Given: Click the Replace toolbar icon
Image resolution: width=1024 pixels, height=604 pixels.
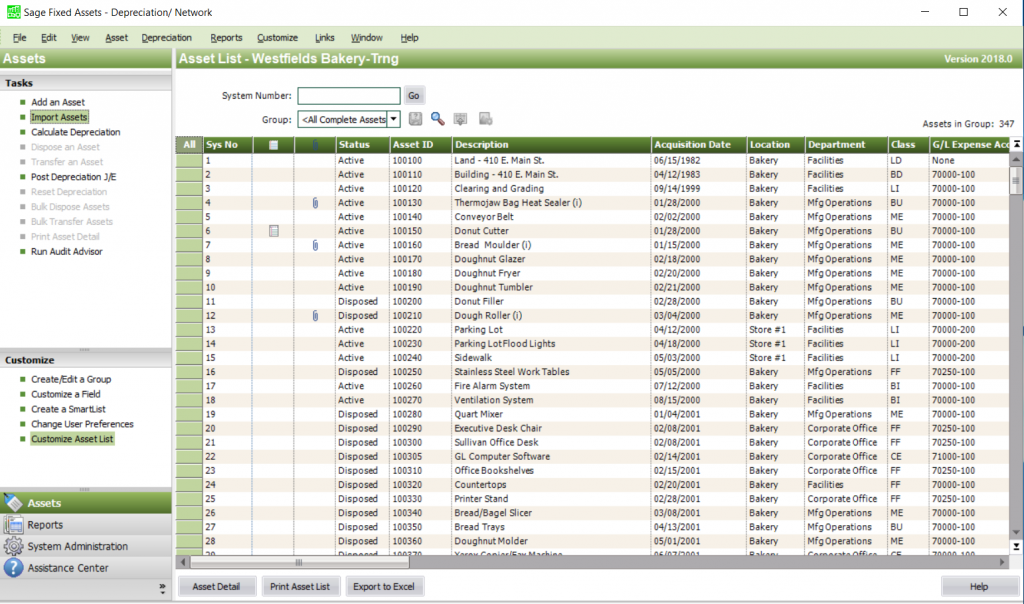Looking at the screenshot, I should click(x=460, y=120).
